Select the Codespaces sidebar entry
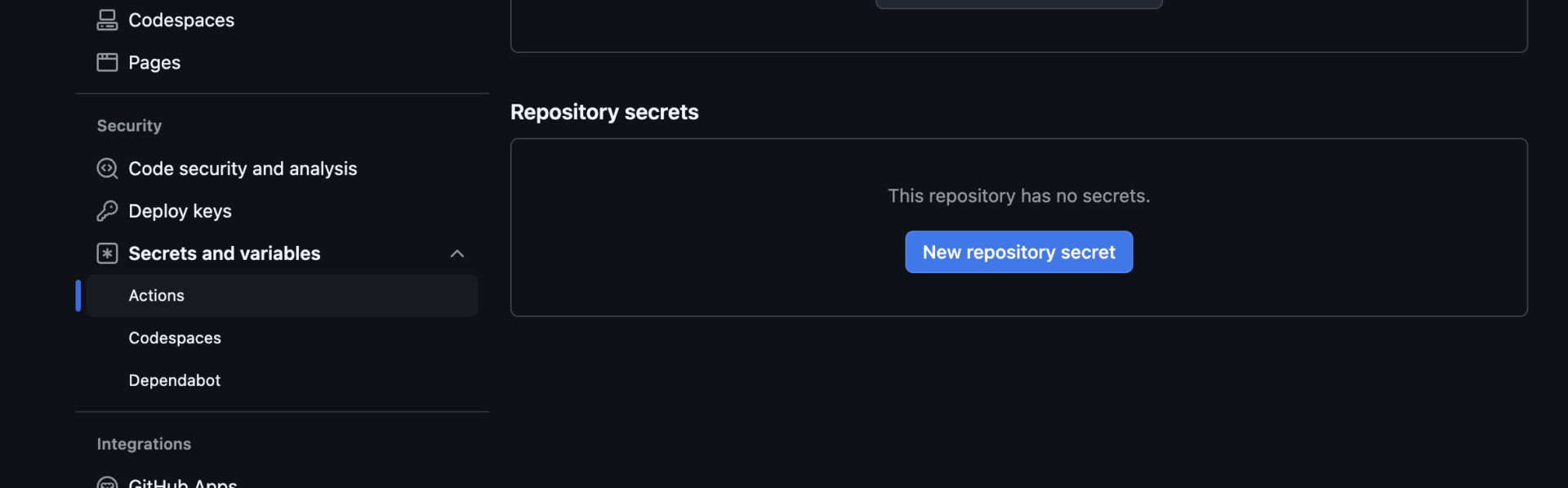 (180, 19)
